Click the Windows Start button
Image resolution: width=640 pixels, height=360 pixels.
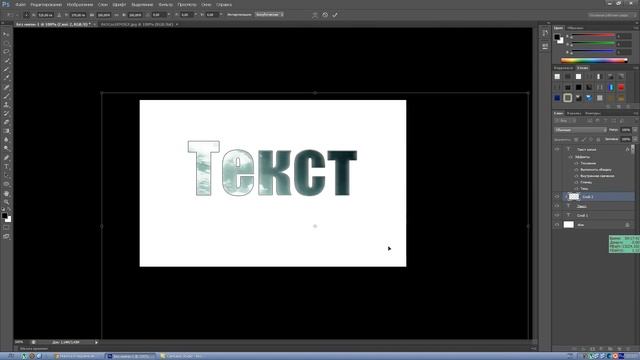pos(10,356)
